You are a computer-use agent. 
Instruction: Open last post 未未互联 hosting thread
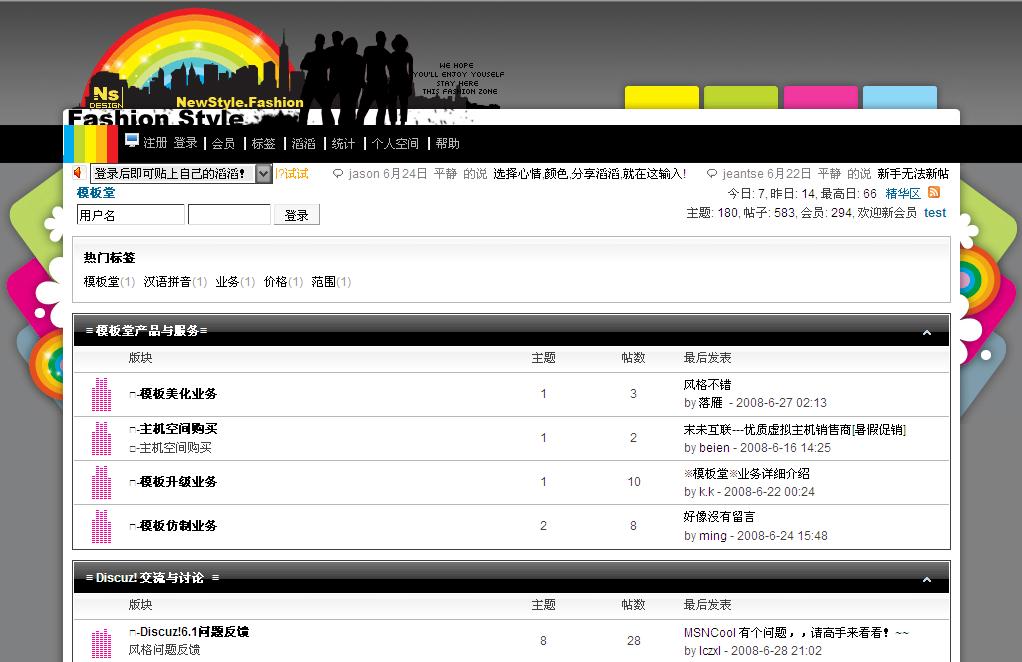[795, 429]
